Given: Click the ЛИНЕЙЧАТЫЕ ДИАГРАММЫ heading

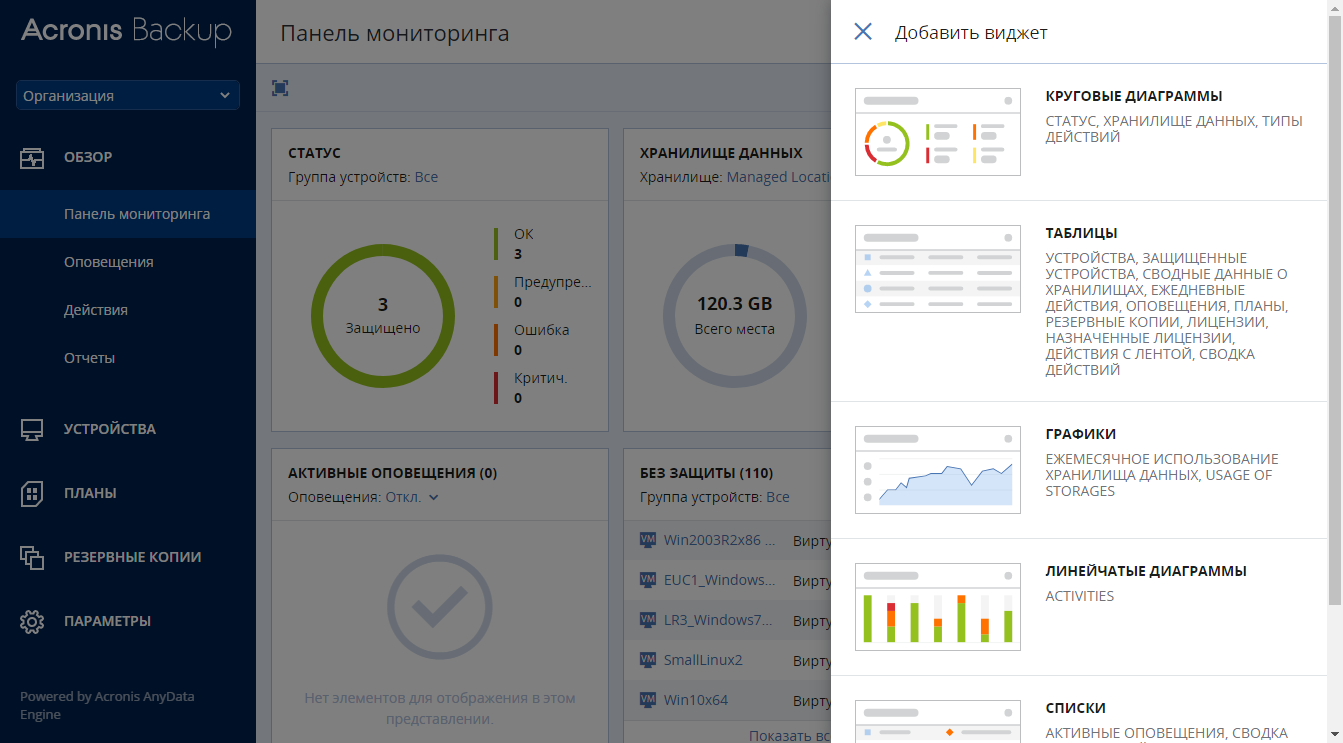Looking at the screenshot, I should tap(1146, 571).
